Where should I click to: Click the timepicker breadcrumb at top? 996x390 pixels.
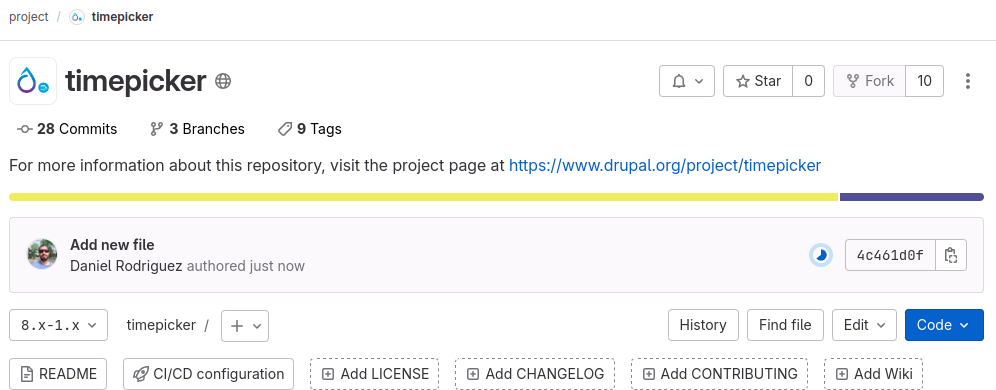coord(122,17)
